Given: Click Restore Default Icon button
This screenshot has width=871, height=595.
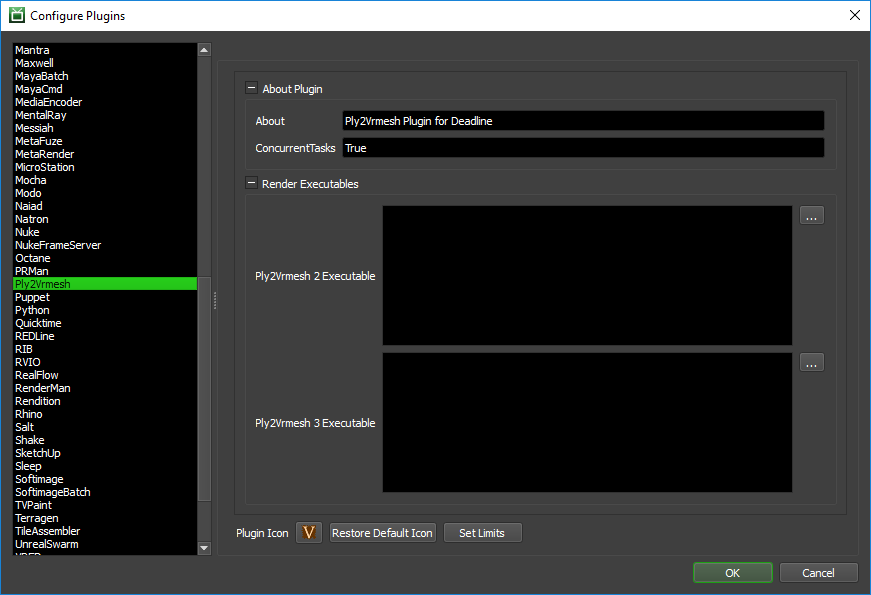Looking at the screenshot, I should (382, 533).
